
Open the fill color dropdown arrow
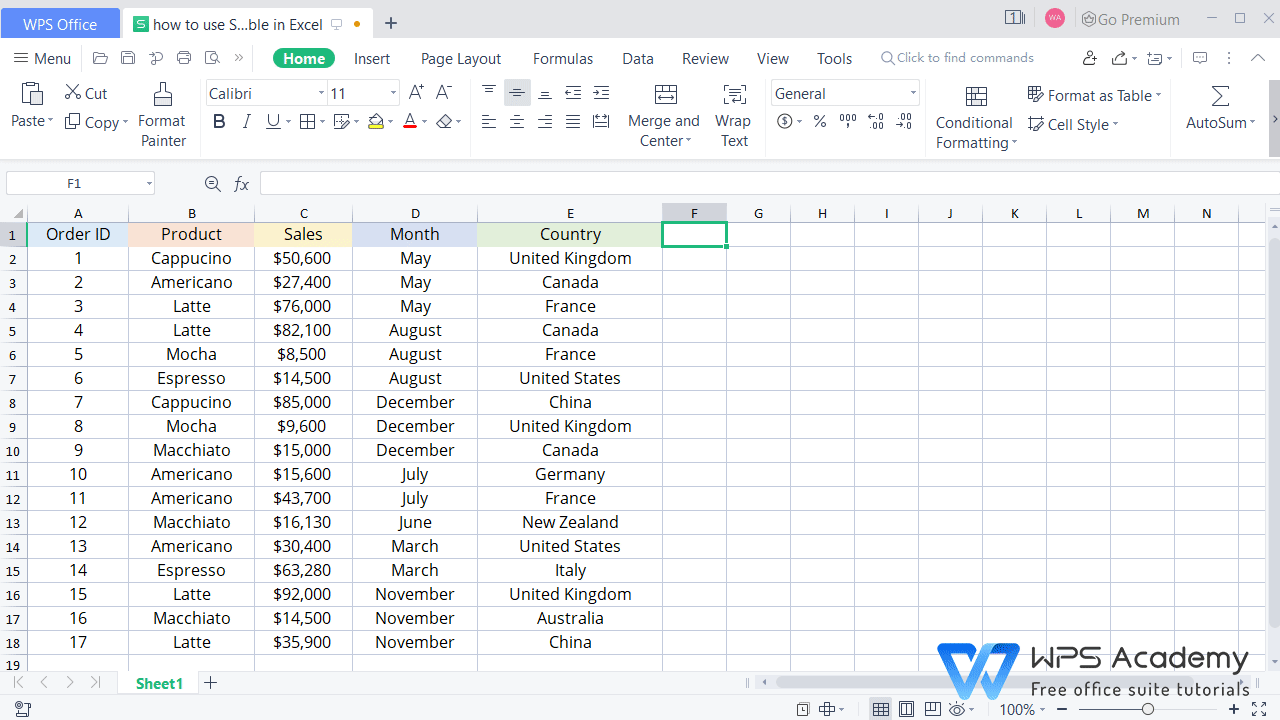pyautogui.click(x=390, y=121)
